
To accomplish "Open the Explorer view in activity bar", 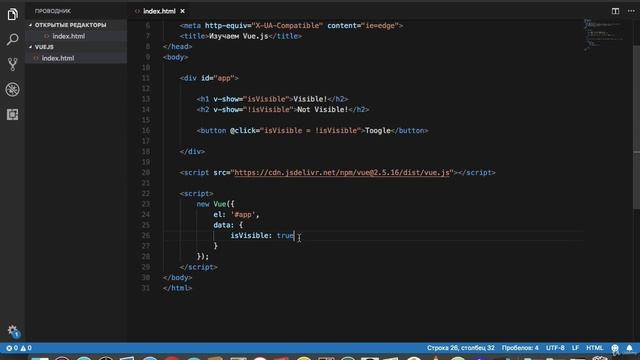I will coord(13,14).
